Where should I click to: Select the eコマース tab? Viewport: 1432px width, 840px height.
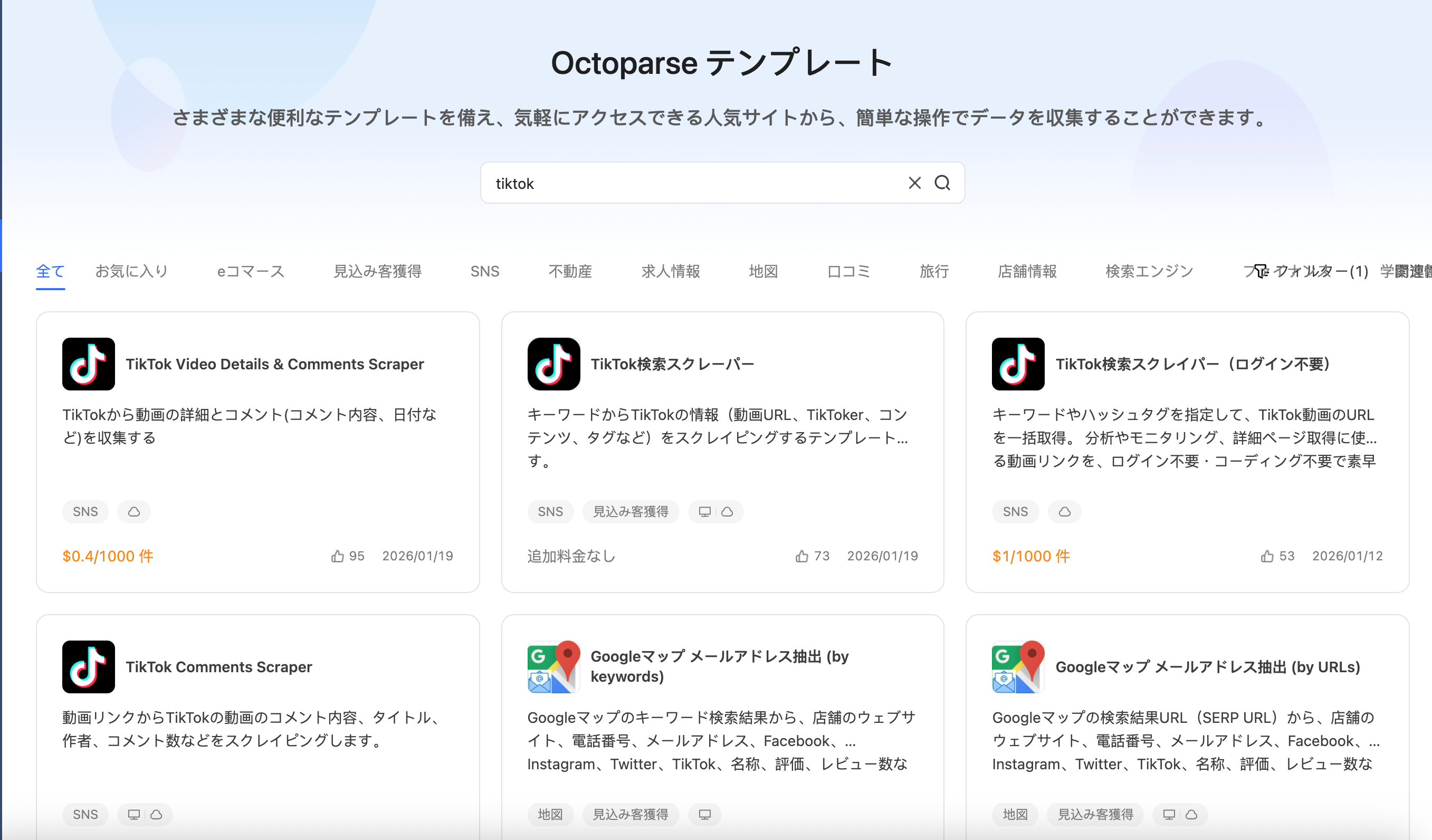tap(251, 271)
